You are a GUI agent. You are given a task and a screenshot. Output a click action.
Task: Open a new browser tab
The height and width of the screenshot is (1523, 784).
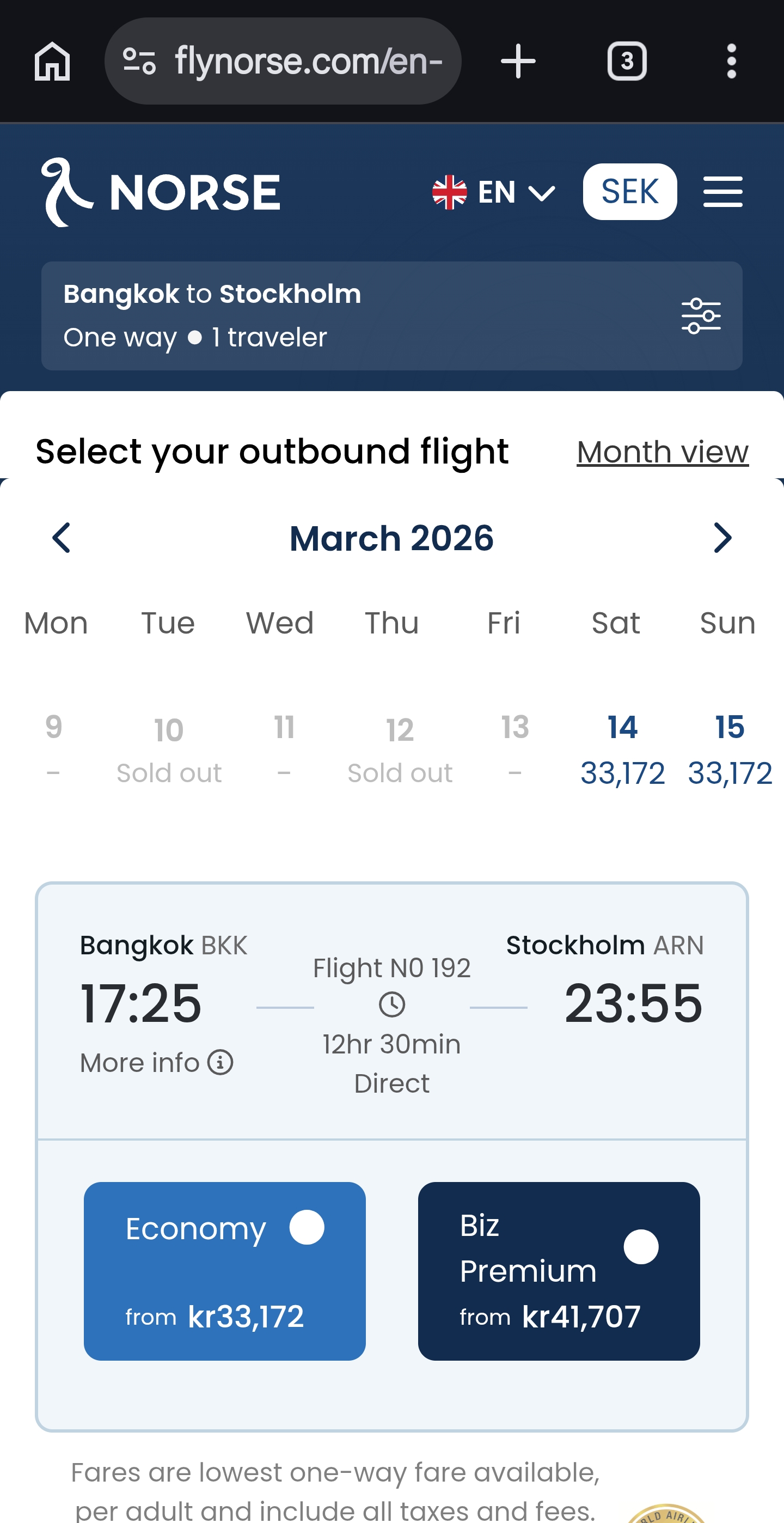518,61
